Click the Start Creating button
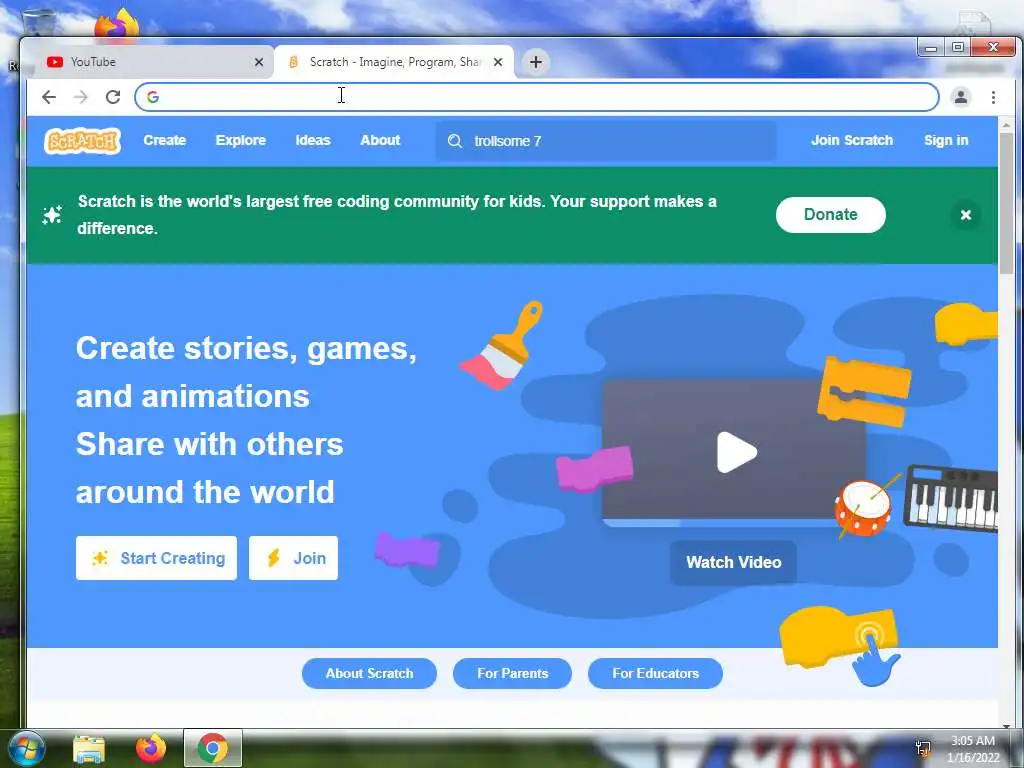This screenshot has height=768, width=1024. point(156,558)
